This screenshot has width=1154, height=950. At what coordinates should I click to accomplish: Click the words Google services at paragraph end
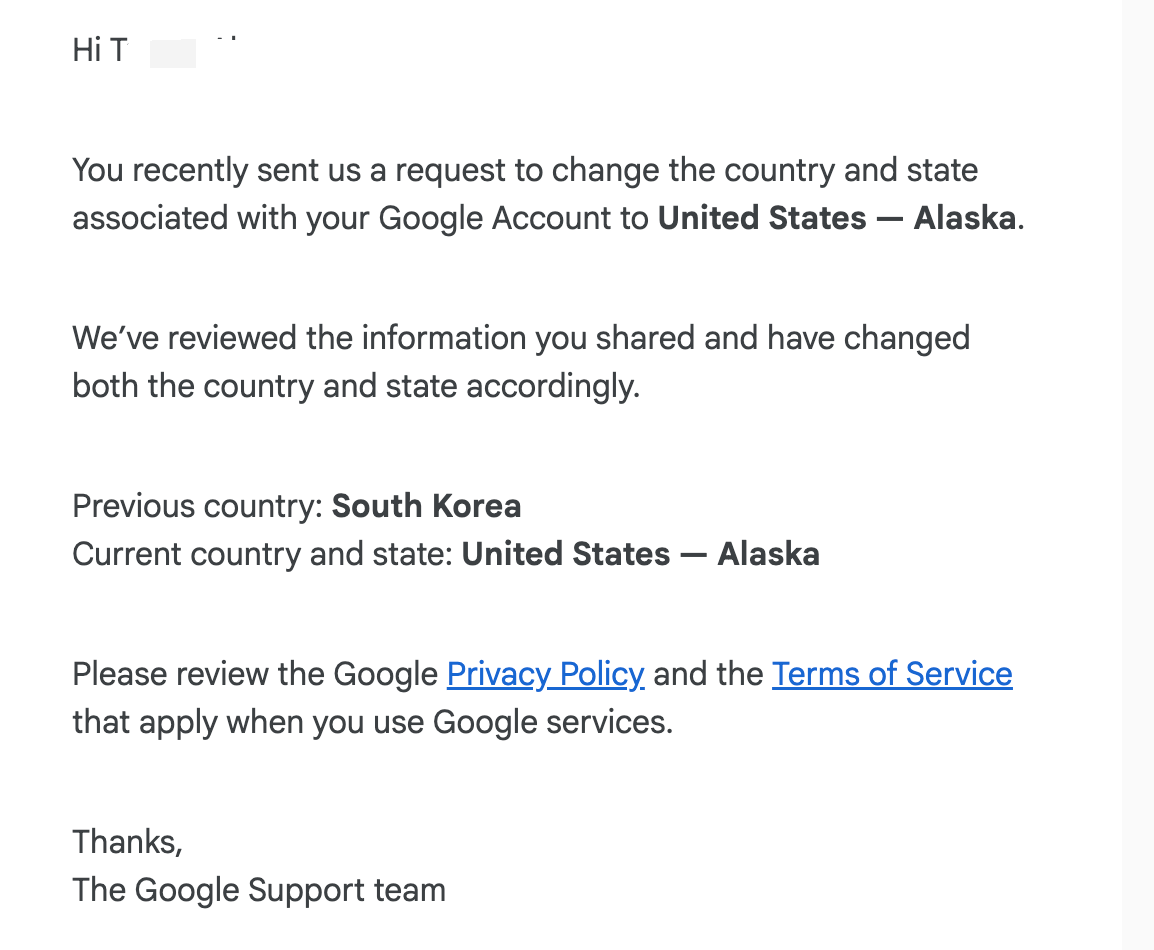click(x=553, y=722)
